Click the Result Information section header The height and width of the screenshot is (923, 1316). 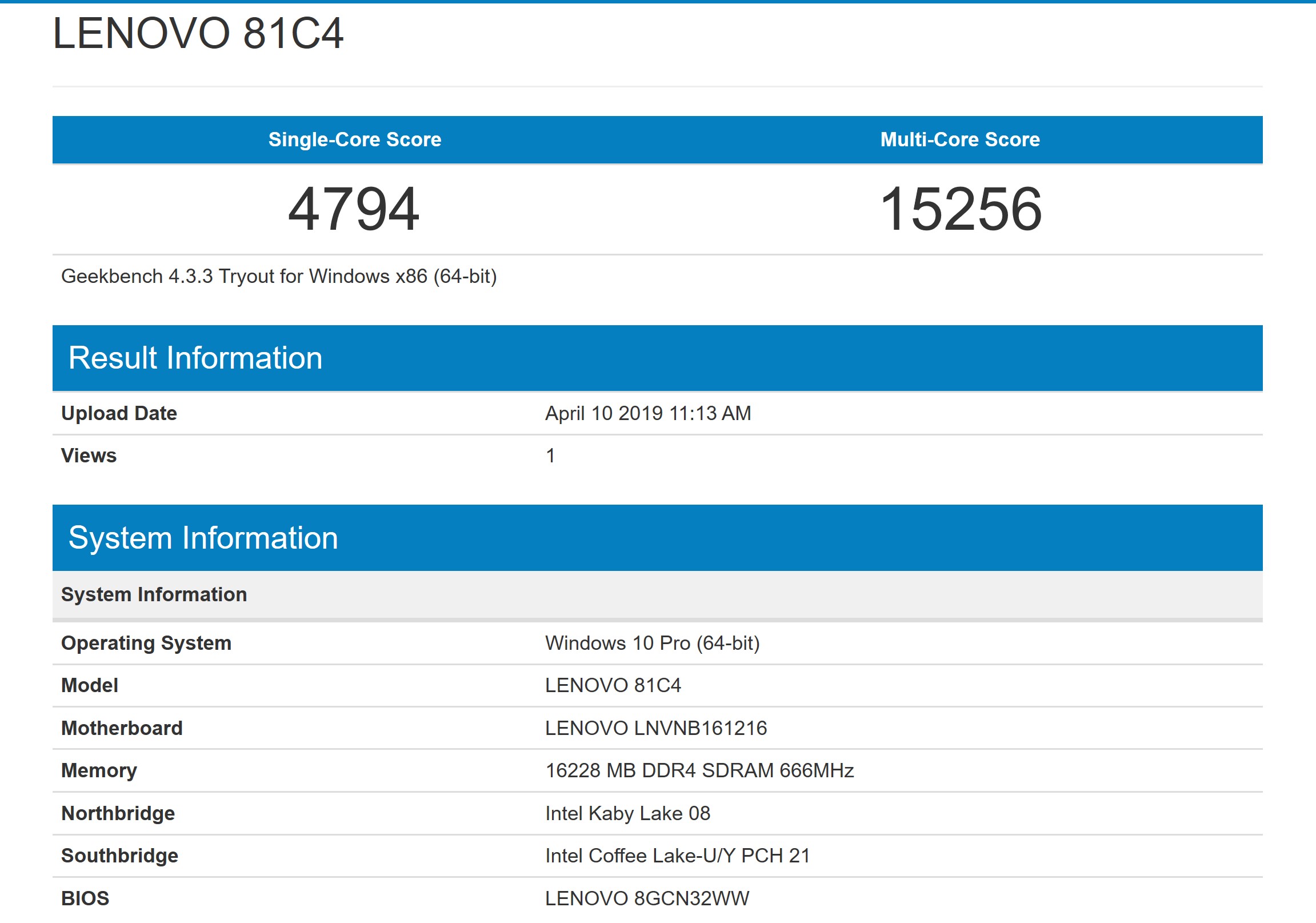click(x=657, y=358)
